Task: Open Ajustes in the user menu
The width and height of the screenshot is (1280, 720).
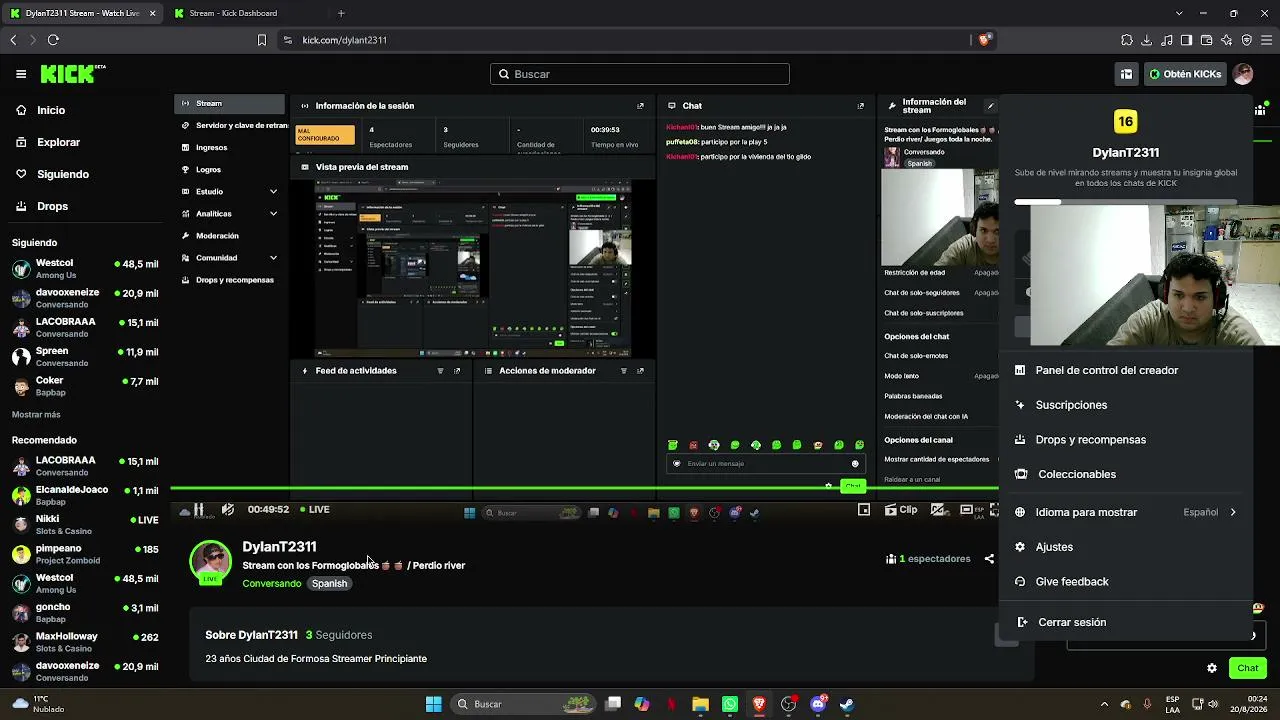Action: [1125, 547]
